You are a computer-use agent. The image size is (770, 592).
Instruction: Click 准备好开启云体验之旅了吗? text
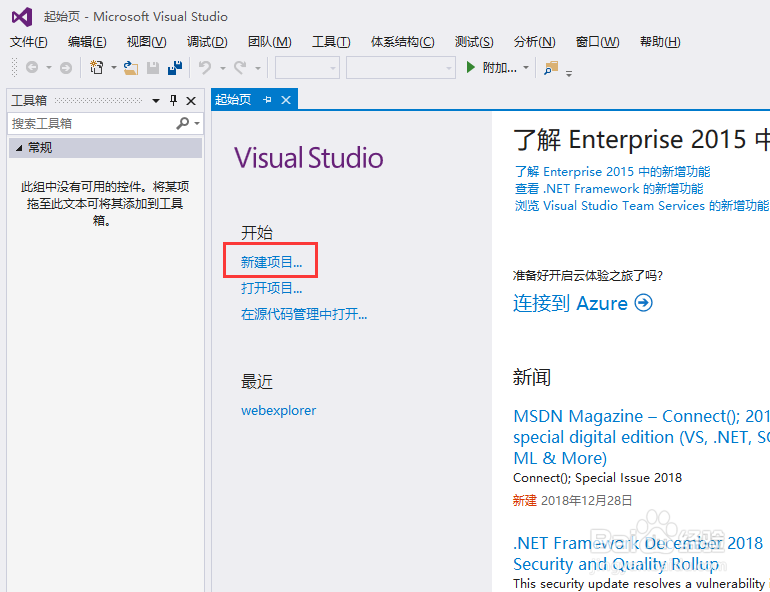point(588,275)
